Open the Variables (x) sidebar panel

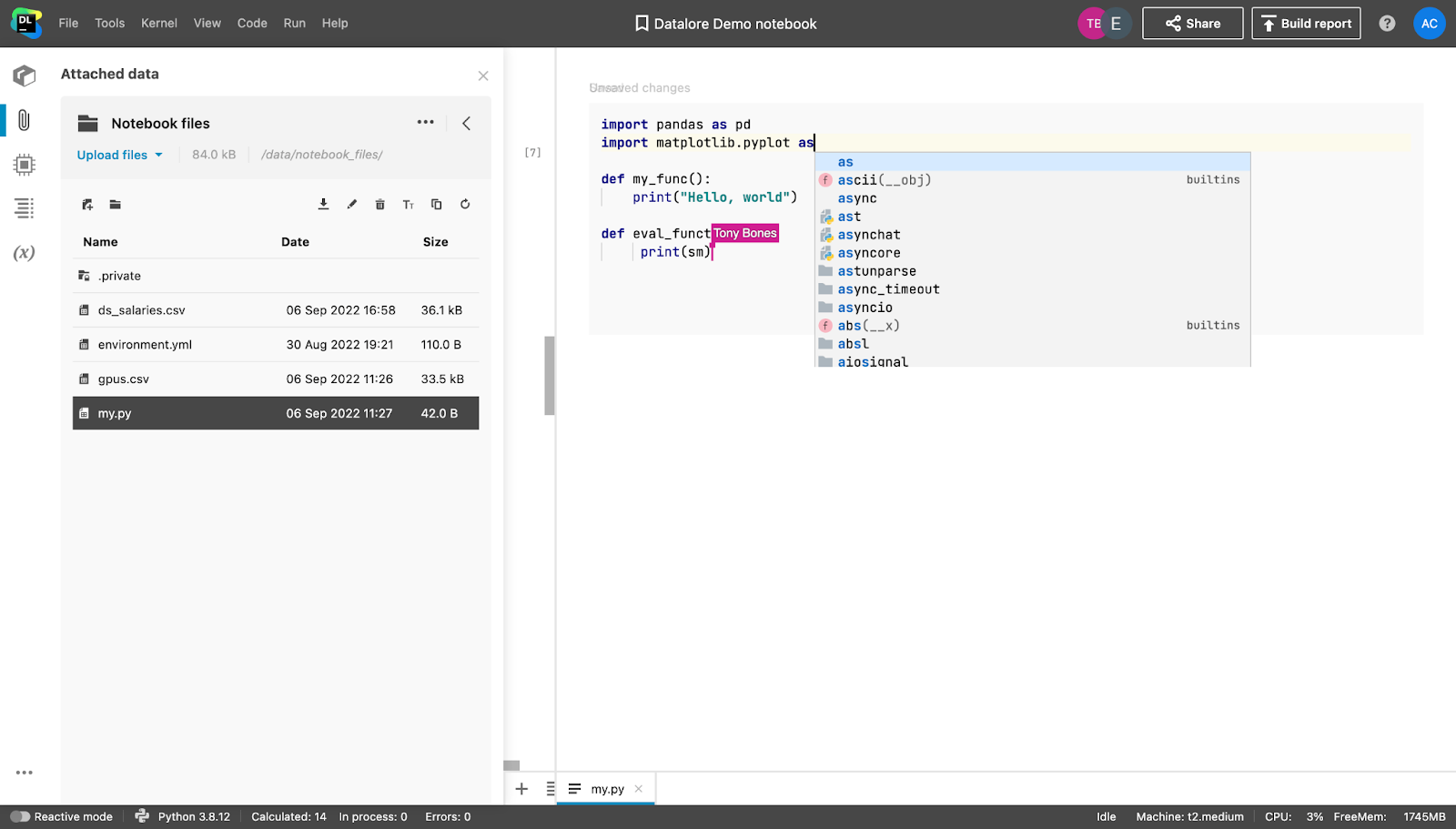(x=24, y=253)
